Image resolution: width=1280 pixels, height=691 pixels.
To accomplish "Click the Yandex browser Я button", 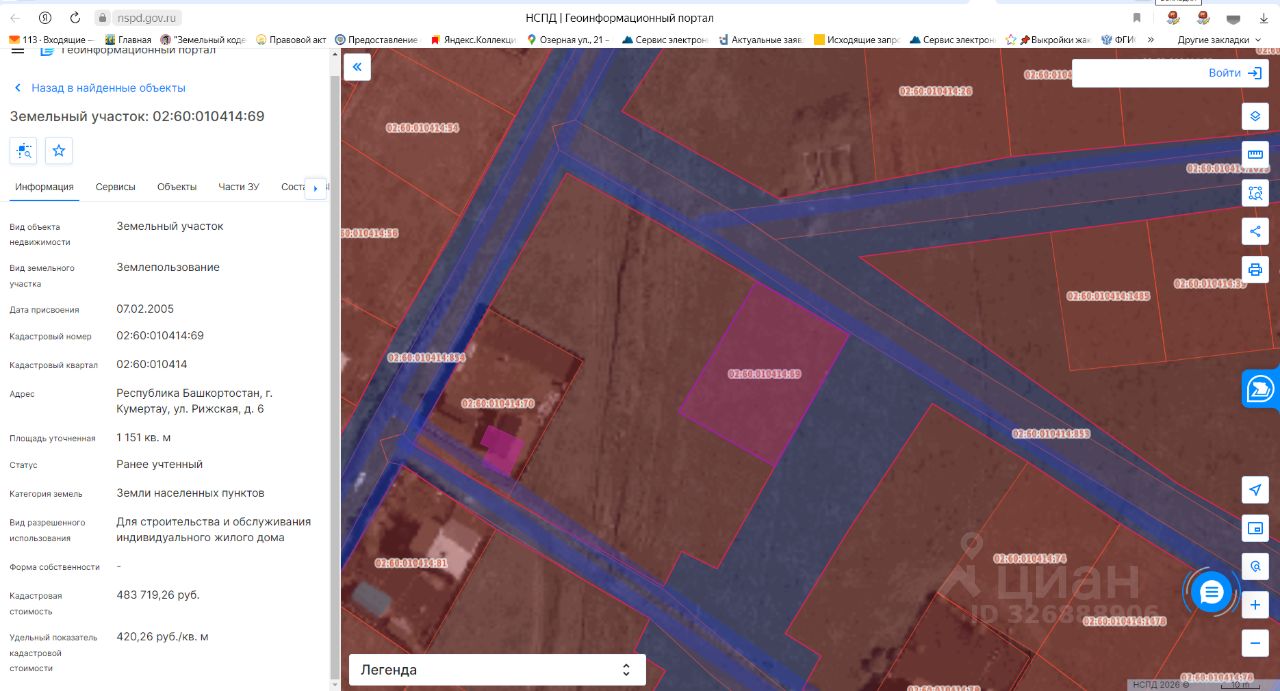I will click(x=45, y=18).
